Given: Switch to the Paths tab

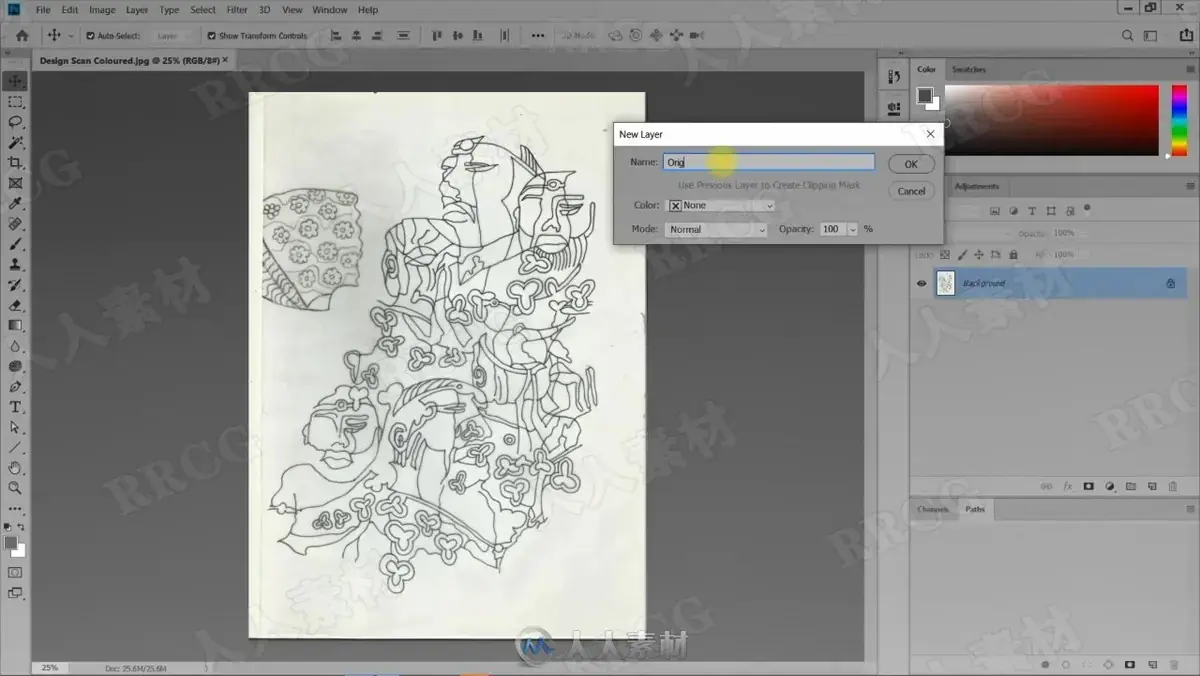Looking at the screenshot, I should pos(975,509).
